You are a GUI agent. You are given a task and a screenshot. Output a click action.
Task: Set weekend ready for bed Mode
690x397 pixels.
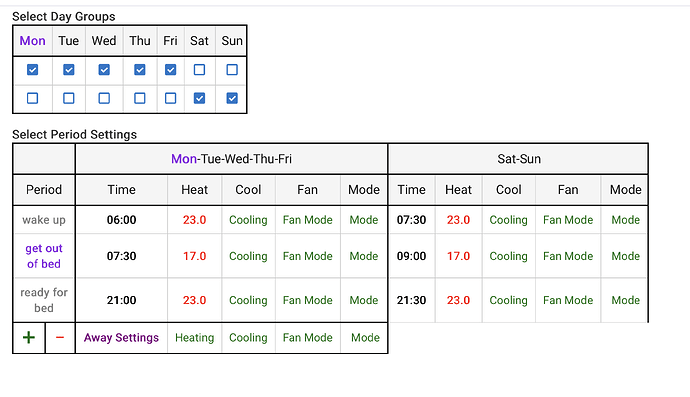coord(626,300)
